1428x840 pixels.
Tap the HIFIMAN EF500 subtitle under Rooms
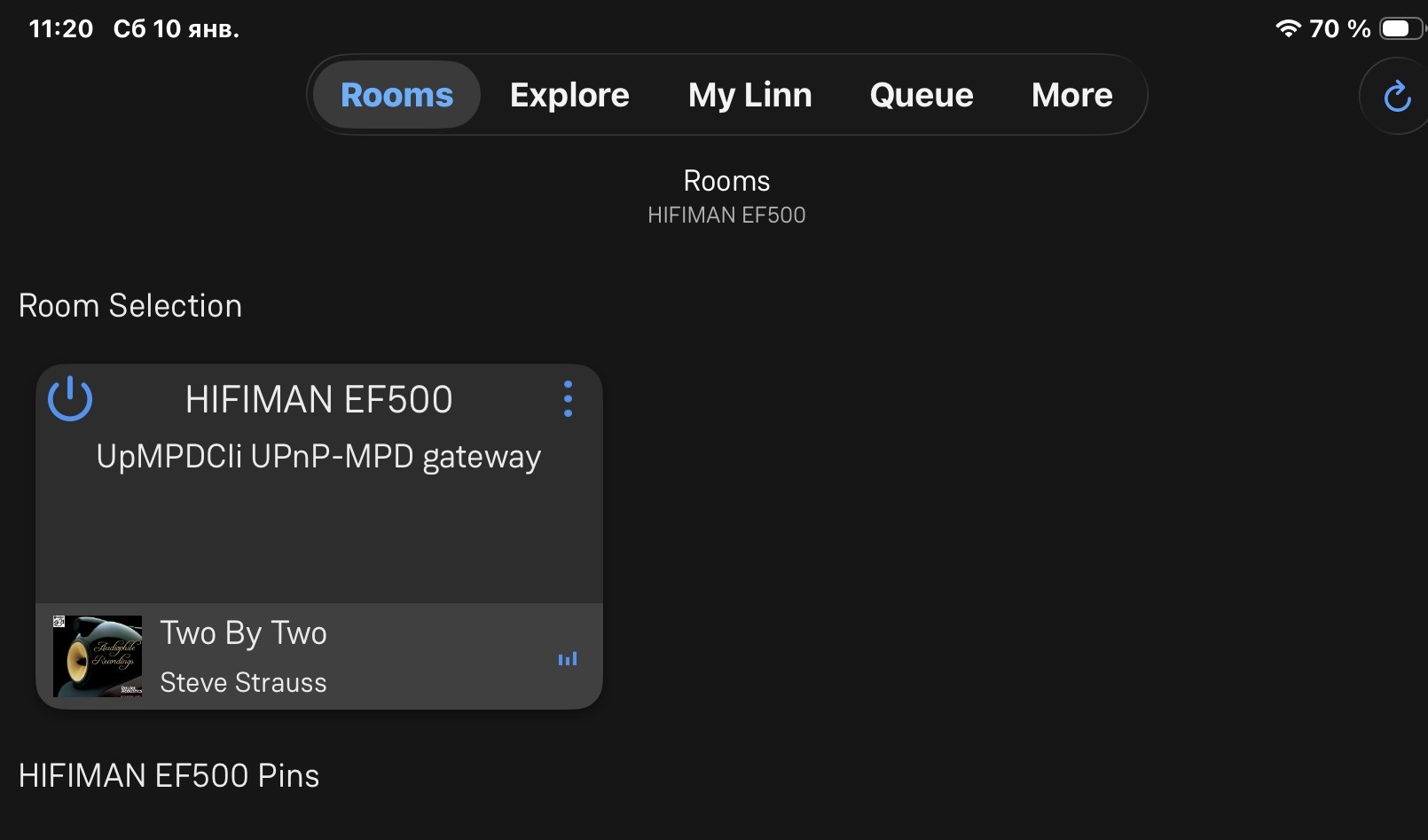tap(726, 215)
